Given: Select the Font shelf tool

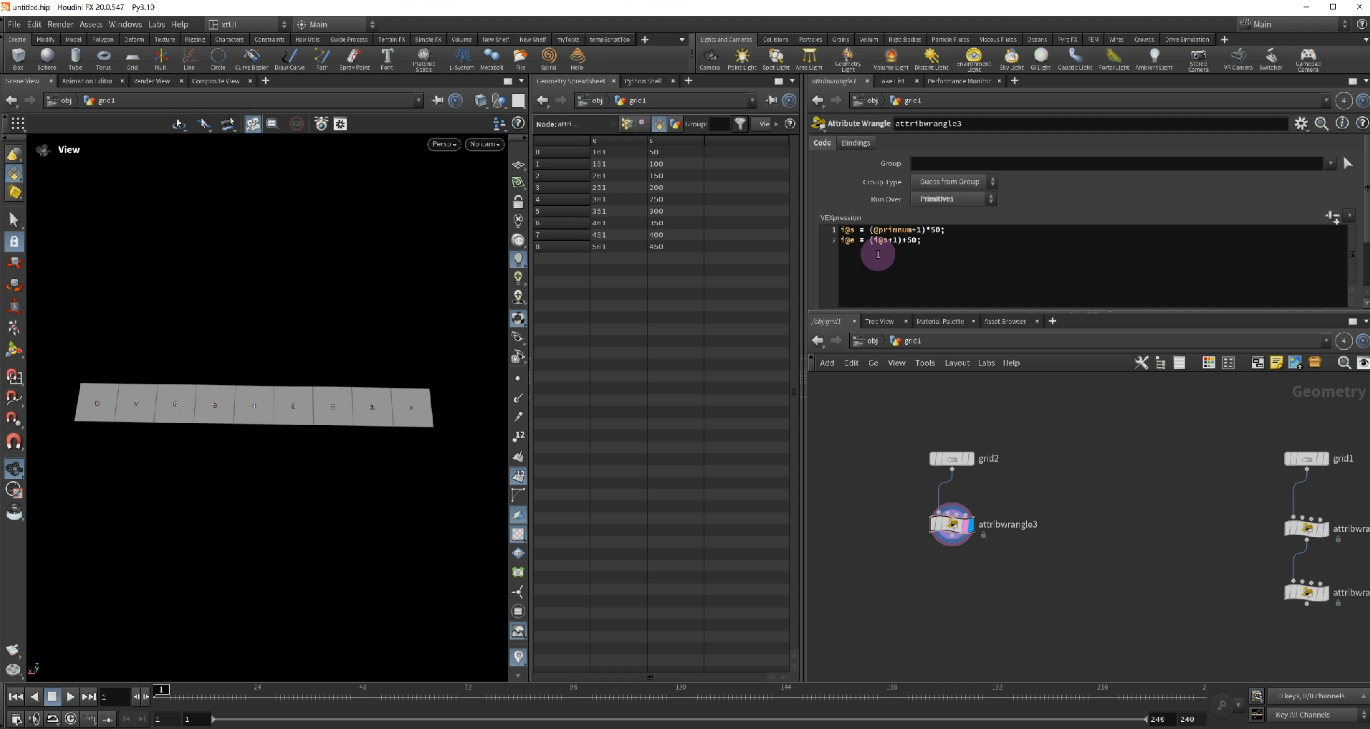Looking at the screenshot, I should point(386,59).
